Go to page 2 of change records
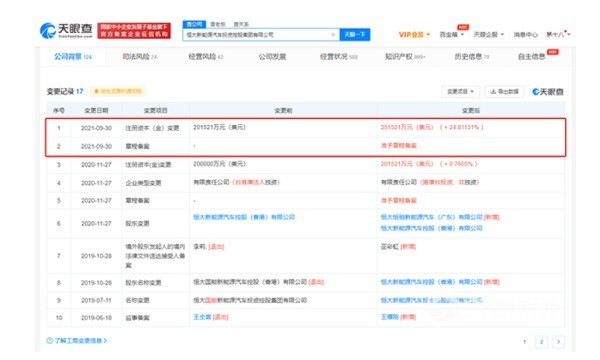 tap(541, 342)
